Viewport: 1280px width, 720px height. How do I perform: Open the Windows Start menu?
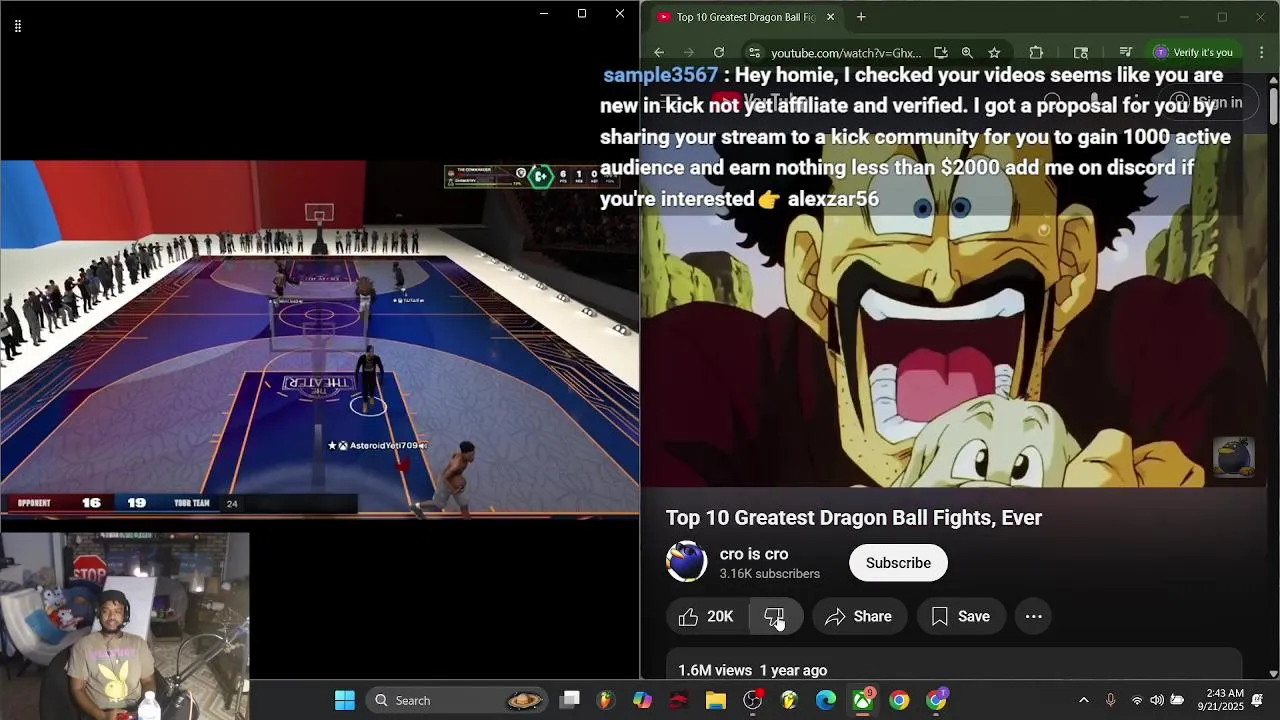[345, 701]
